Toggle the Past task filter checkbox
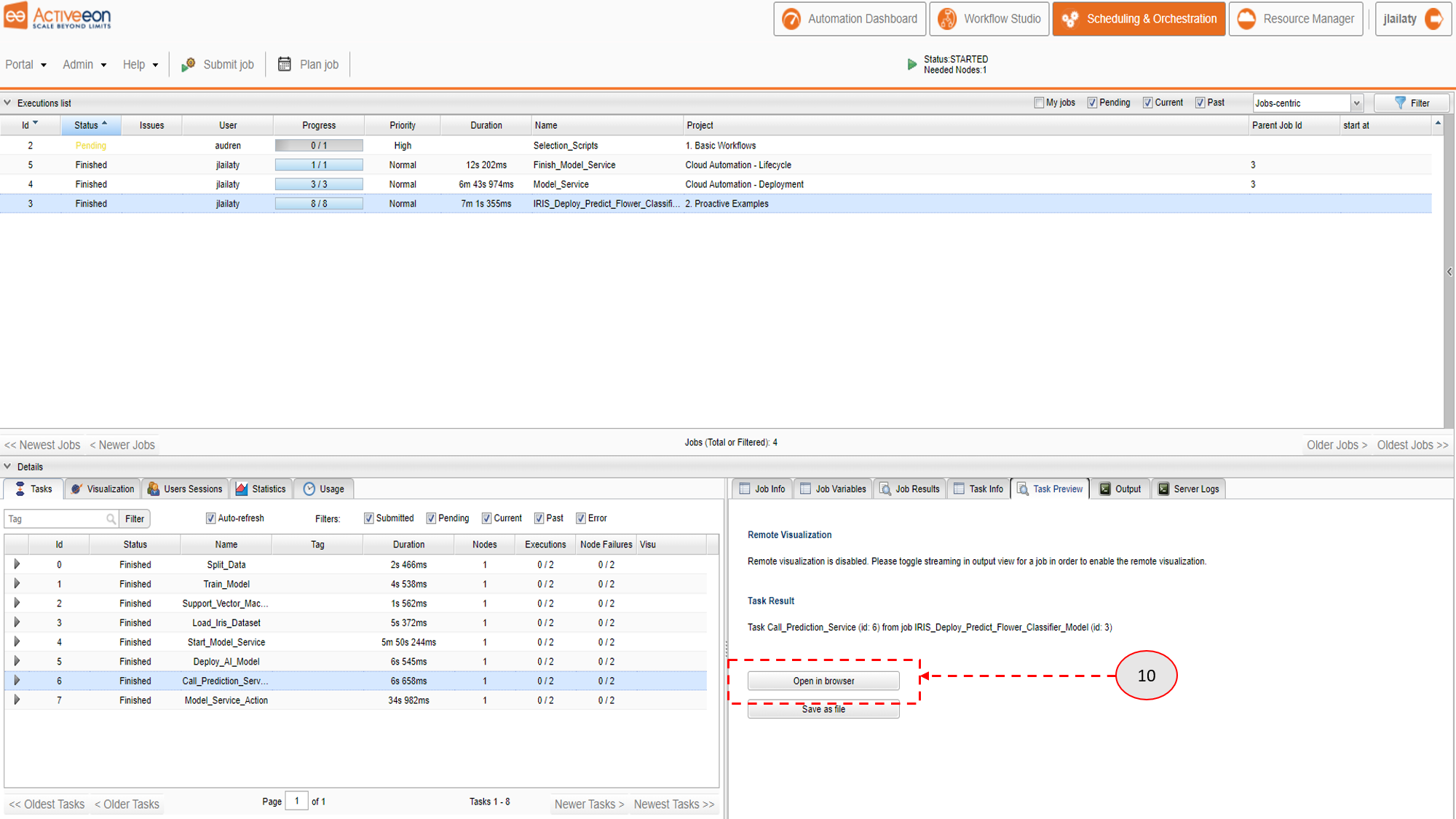The width and height of the screenshot is (1456, 819). point(539,518)
